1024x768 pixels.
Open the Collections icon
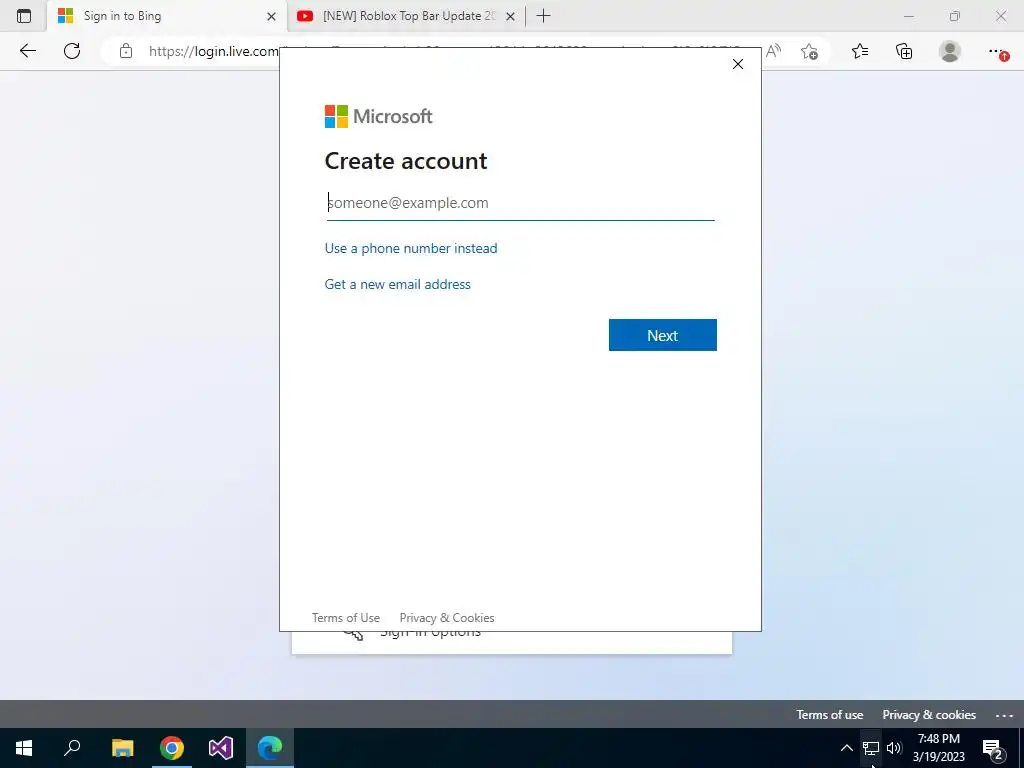pyautogui.click(x=904, y=51)
